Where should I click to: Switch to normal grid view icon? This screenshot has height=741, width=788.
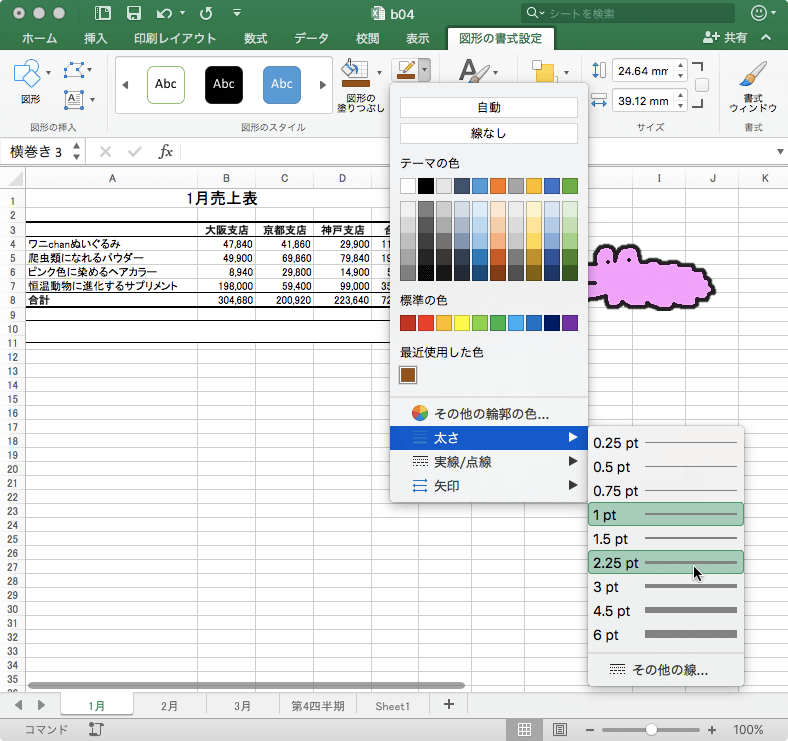524,729
